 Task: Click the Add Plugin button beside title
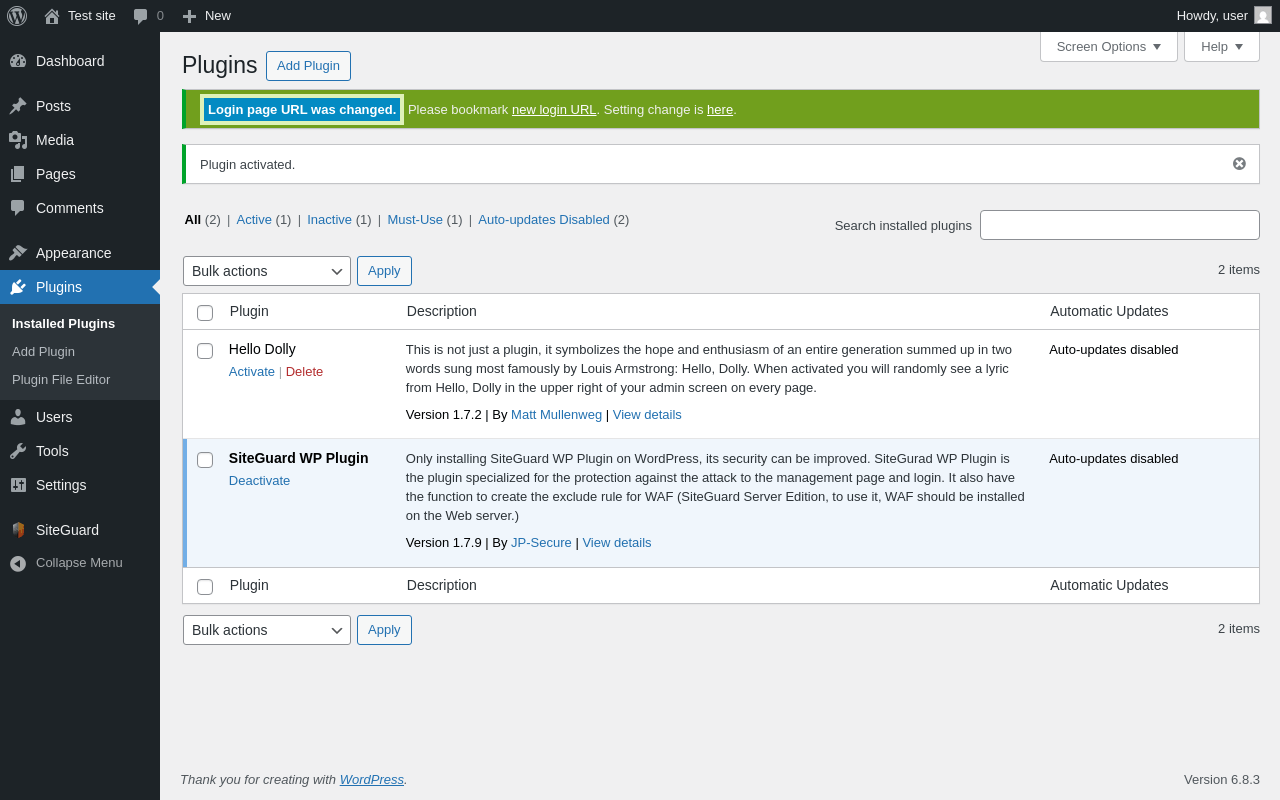[x=308, y=66]
